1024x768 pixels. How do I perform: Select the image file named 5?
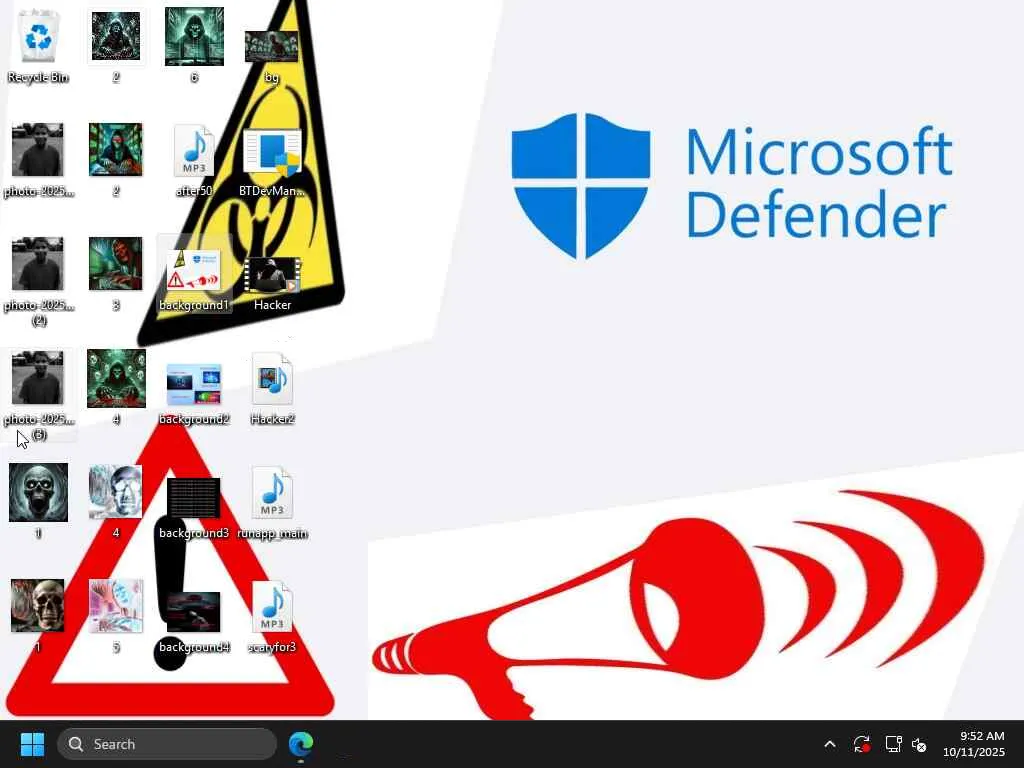(x=116, y=615)
